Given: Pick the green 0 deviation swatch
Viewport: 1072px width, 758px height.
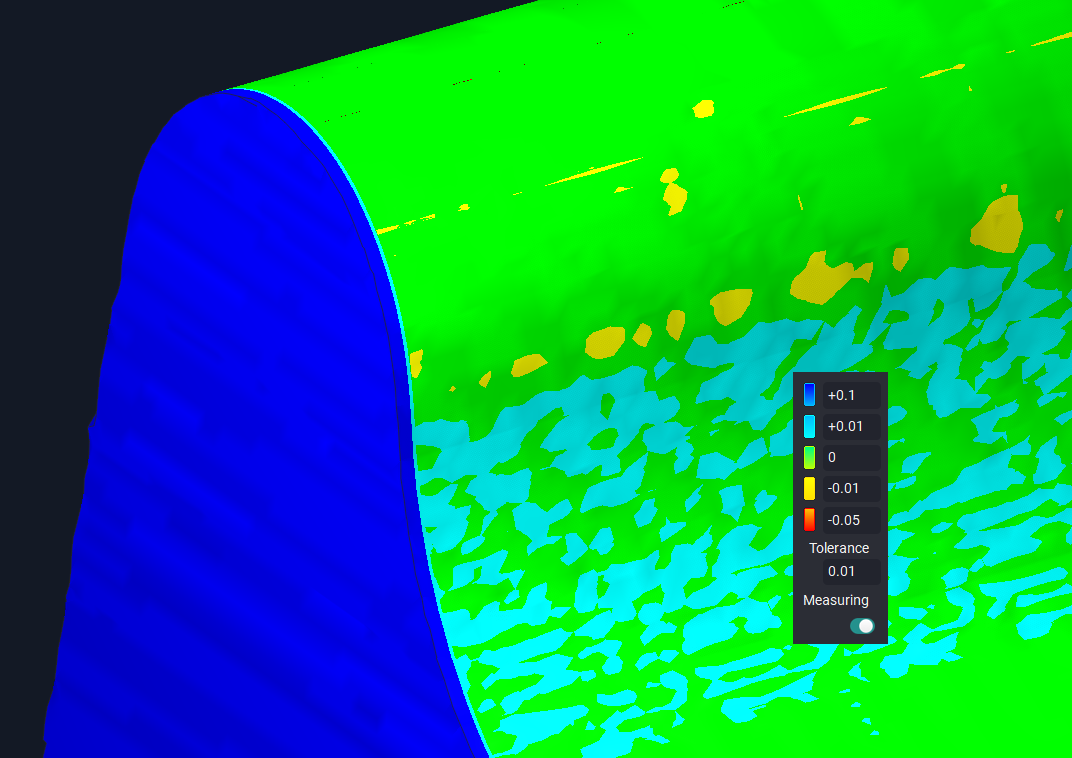Looking at the screenshot, I should pos(809,457).
